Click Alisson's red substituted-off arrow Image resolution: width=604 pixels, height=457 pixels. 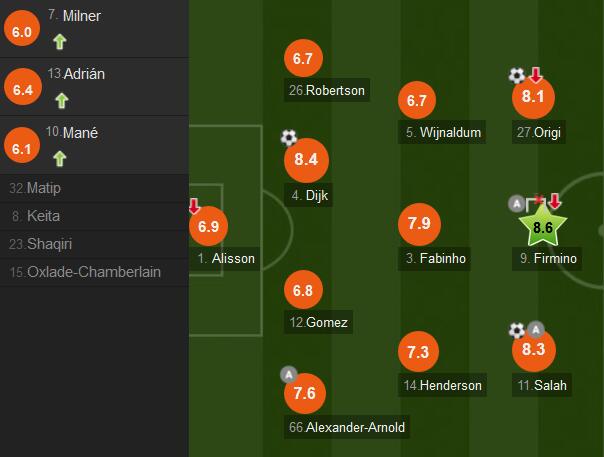pyautogui.click(x=194, y=206)
